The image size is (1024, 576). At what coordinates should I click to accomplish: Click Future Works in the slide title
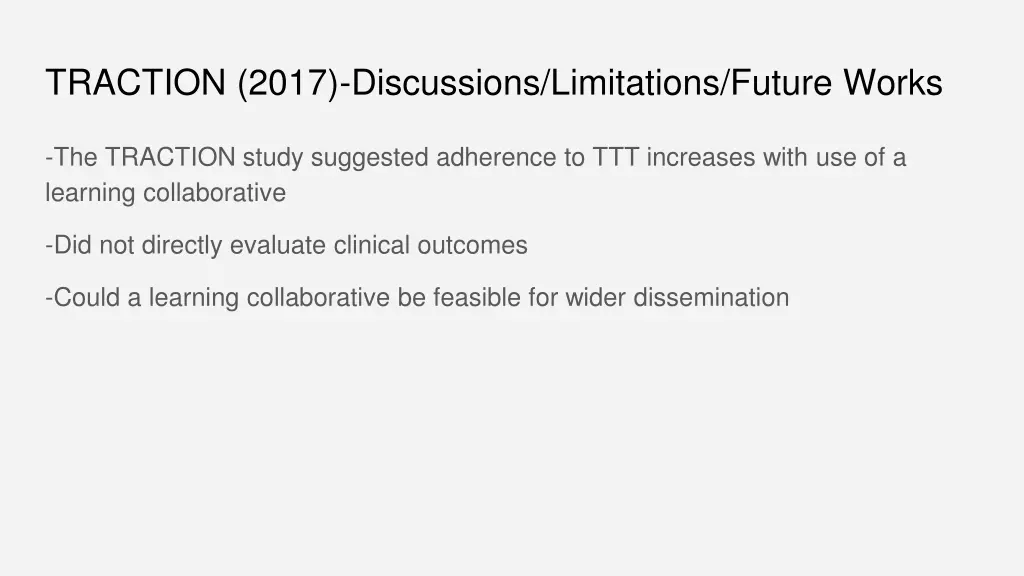pyautogui.click(x=836, y=83)
